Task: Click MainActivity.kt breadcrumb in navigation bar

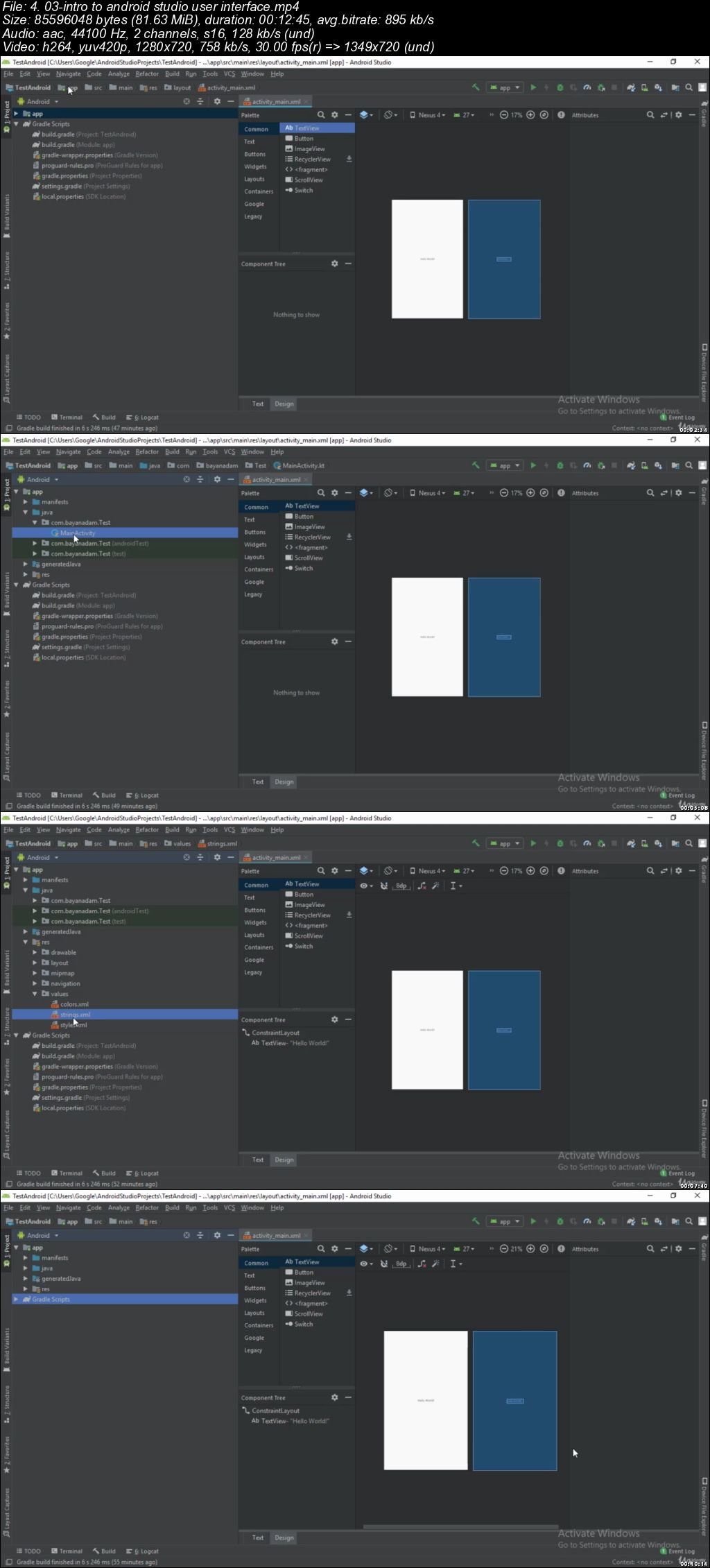Action: click(x=300, y=465)
